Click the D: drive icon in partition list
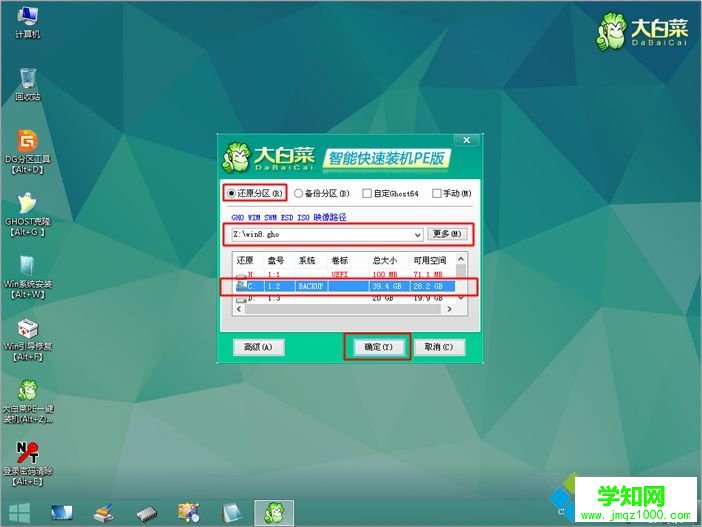Image resolution: width=702 pixels, height=527 pixels. point(242,299)
